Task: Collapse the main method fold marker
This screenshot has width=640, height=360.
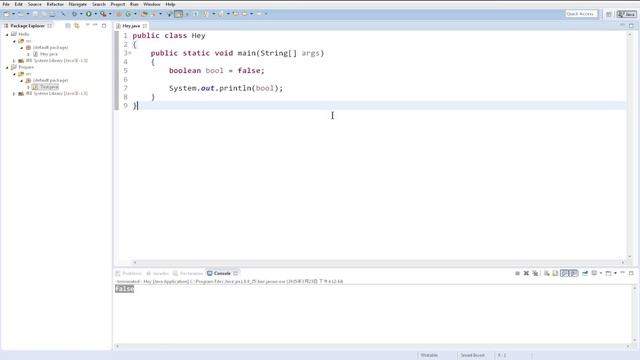Action: [x=130, y=53]
